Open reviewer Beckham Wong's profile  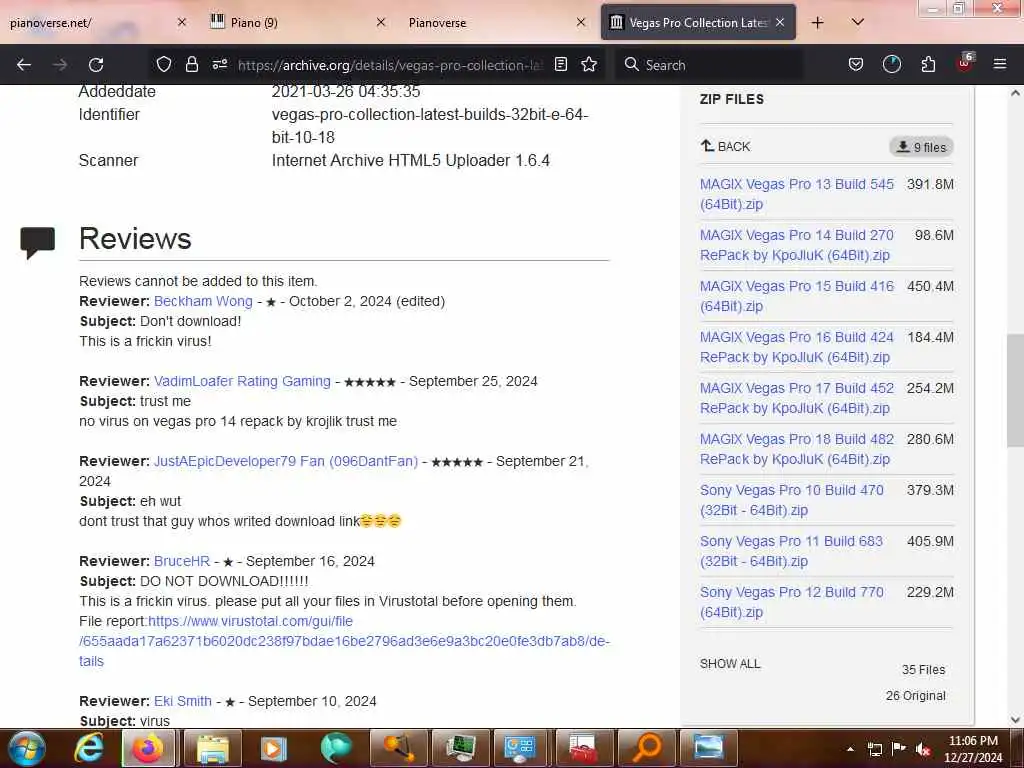pyautogui.click(x=203, y=301)
